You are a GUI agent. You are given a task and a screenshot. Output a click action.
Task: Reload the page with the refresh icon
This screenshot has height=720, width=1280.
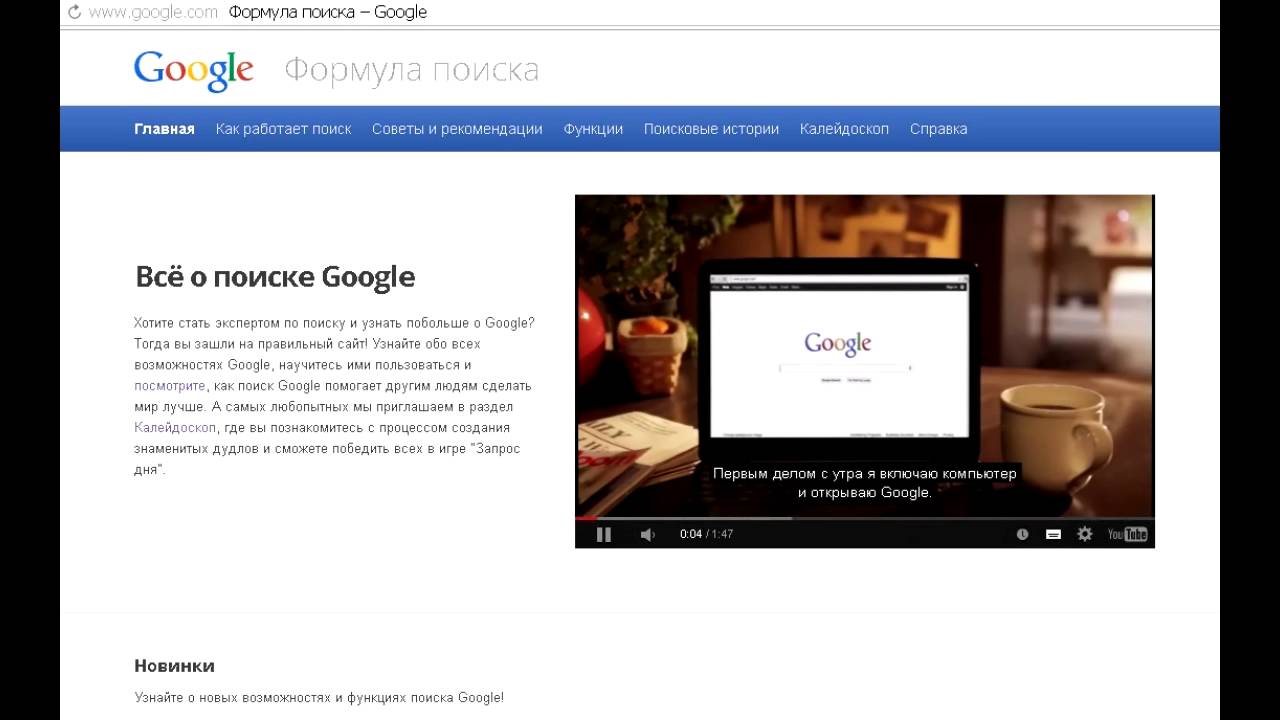tap(74, 13)
